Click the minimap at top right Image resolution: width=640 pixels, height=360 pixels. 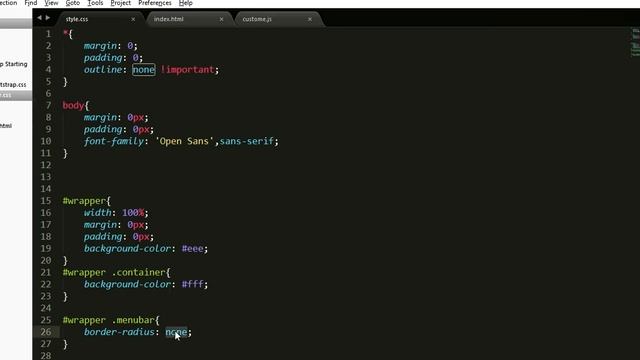635,42
